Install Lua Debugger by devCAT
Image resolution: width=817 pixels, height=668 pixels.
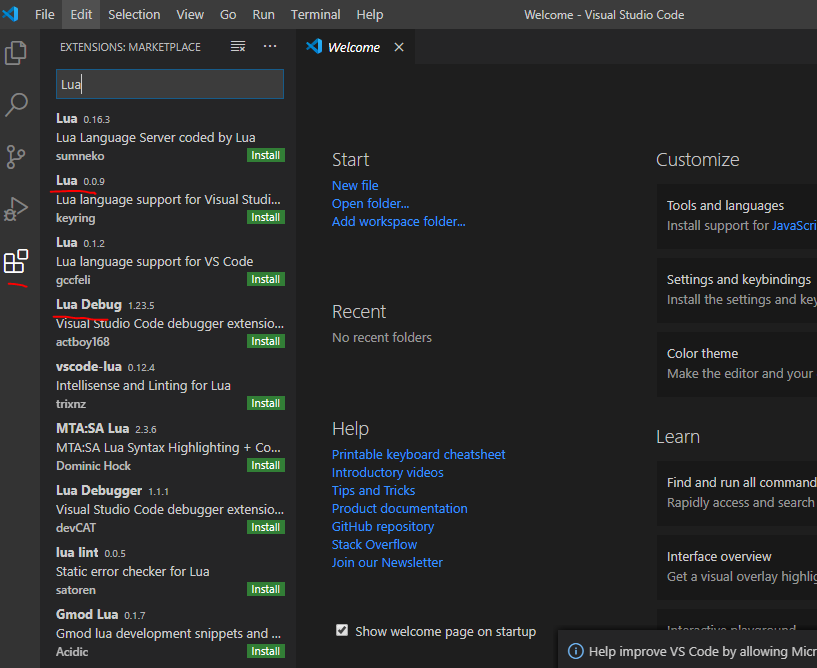(266, 527)
